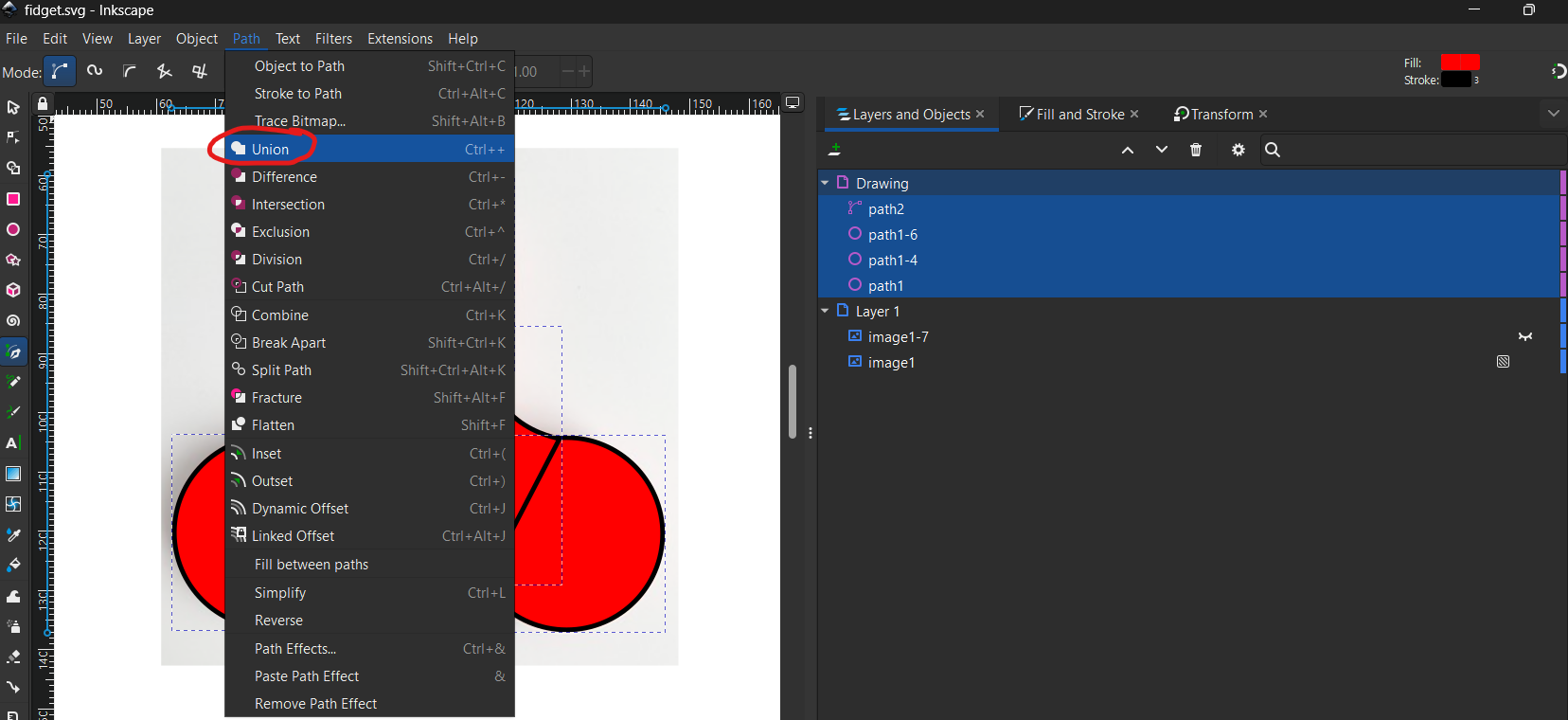1568x720 pixels.
Task: Collapse the Layer 1 group
Action: click(x=825, y=311)
